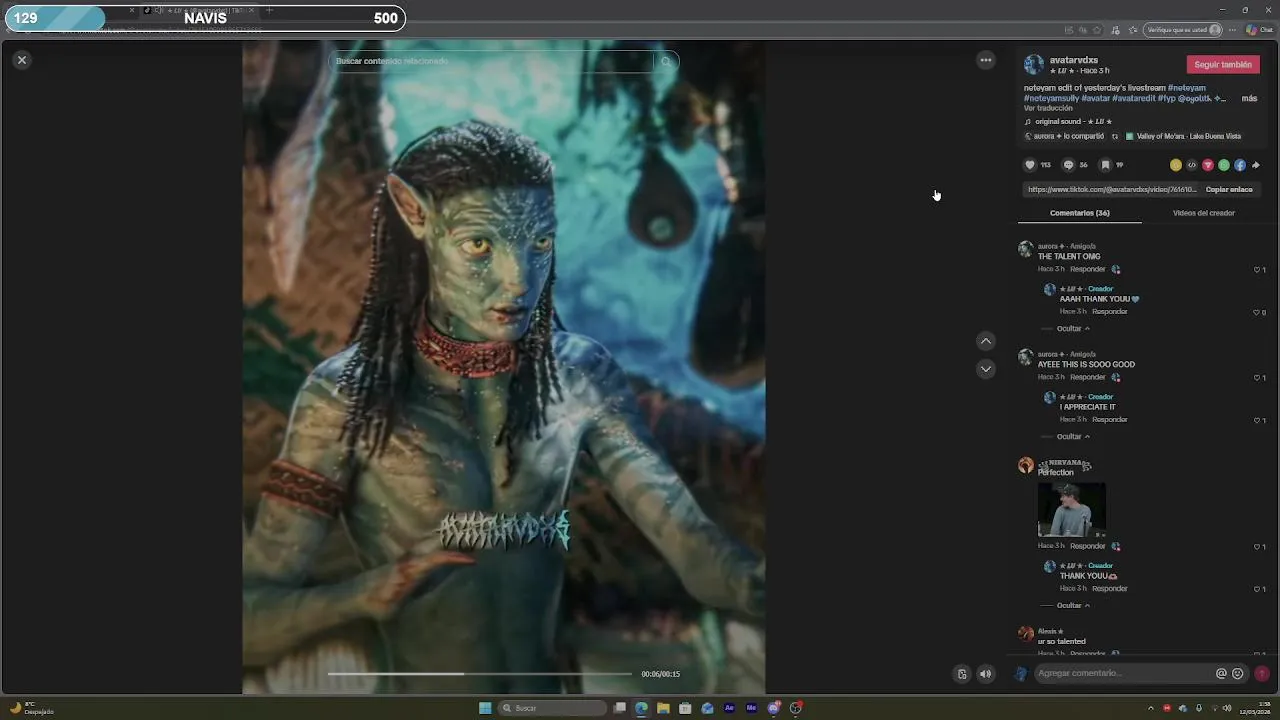
Task: Follow back with Seguir también button
Action: tap(1222, 64)
